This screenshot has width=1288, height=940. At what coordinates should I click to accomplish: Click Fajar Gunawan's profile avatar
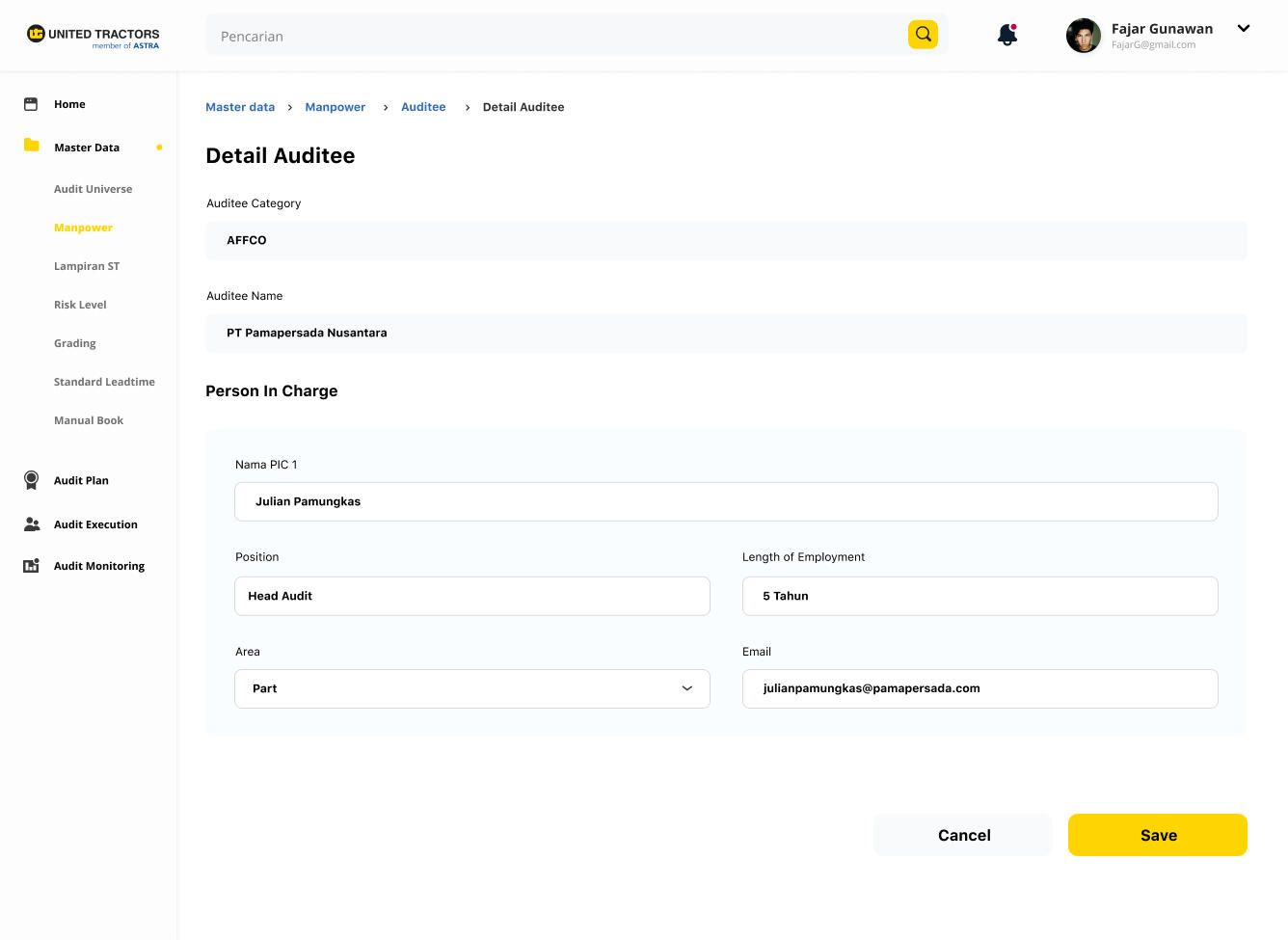[1083, 36]
